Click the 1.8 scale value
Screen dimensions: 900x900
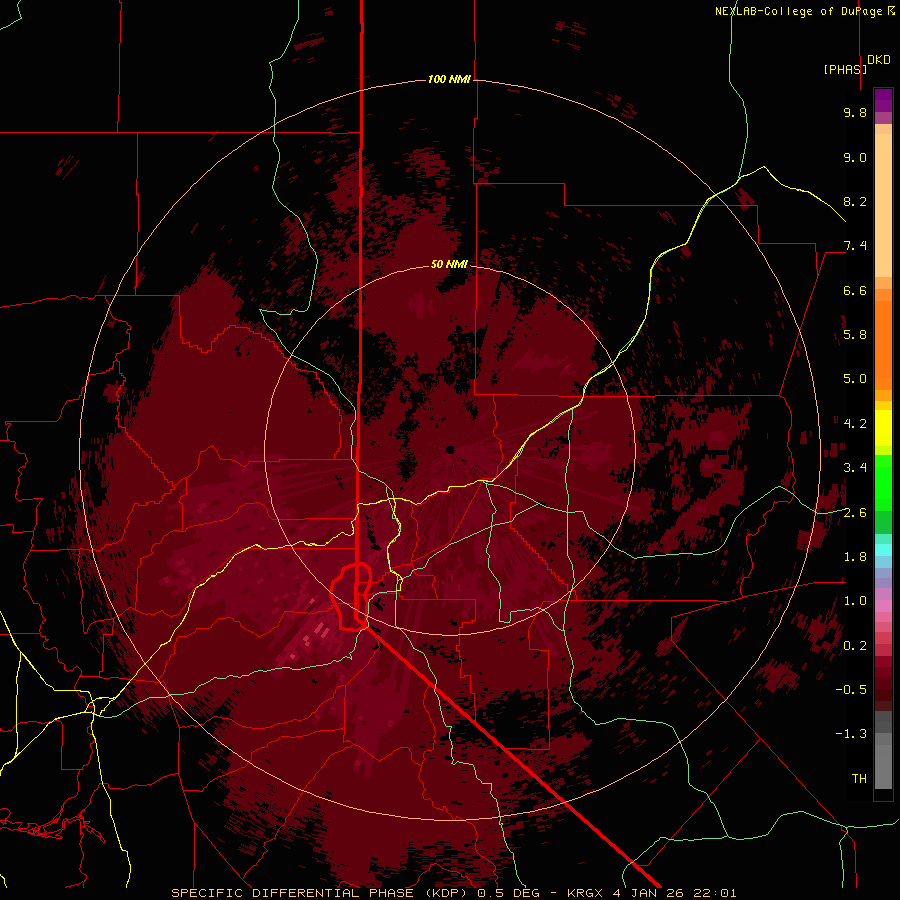[855, 557]
